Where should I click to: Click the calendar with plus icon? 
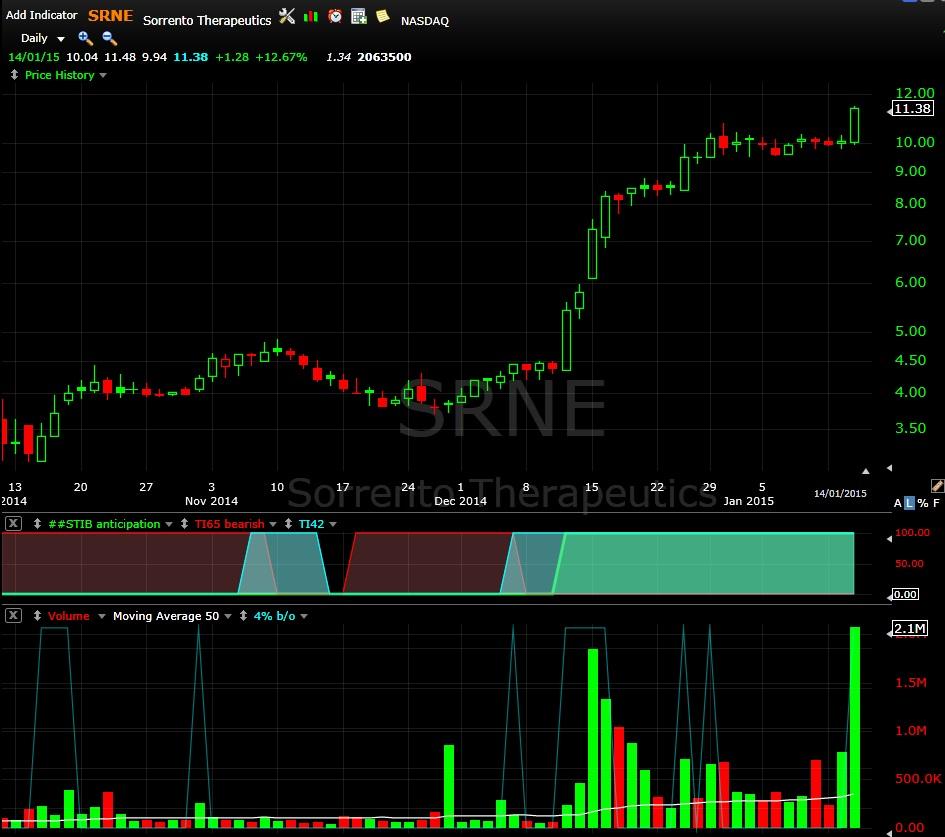pyautogui.click(x=359, y=16)
